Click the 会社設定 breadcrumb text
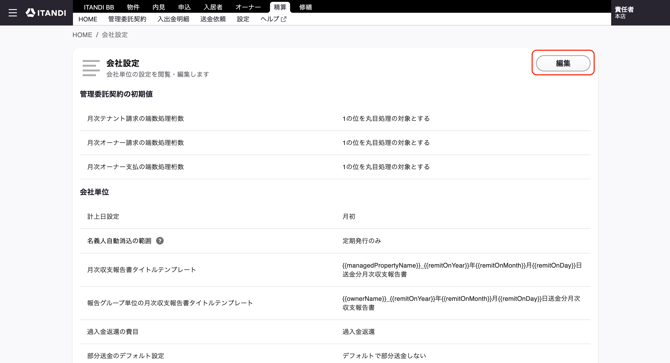Screen dimensions: 670x363 (x=115, y=35)
